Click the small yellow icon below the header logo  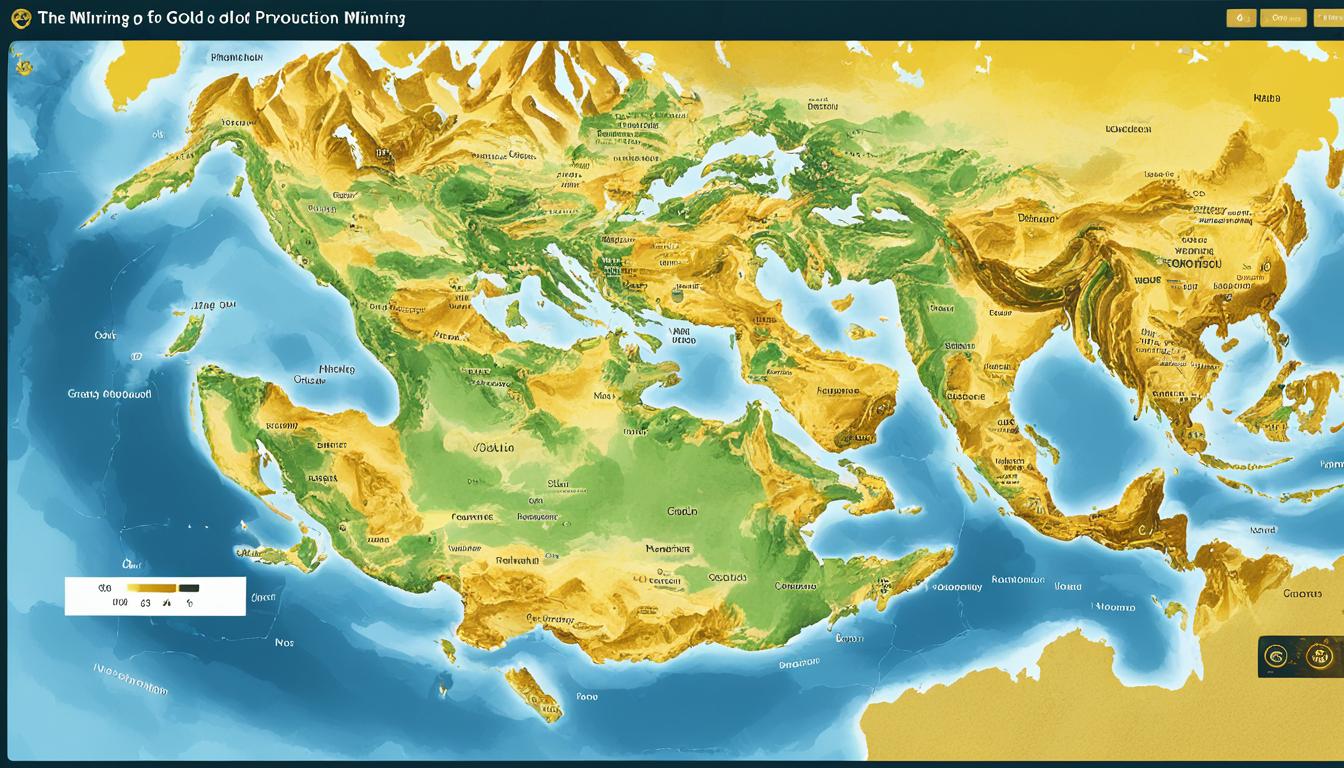pyautogui.click(x=25, y=66)
